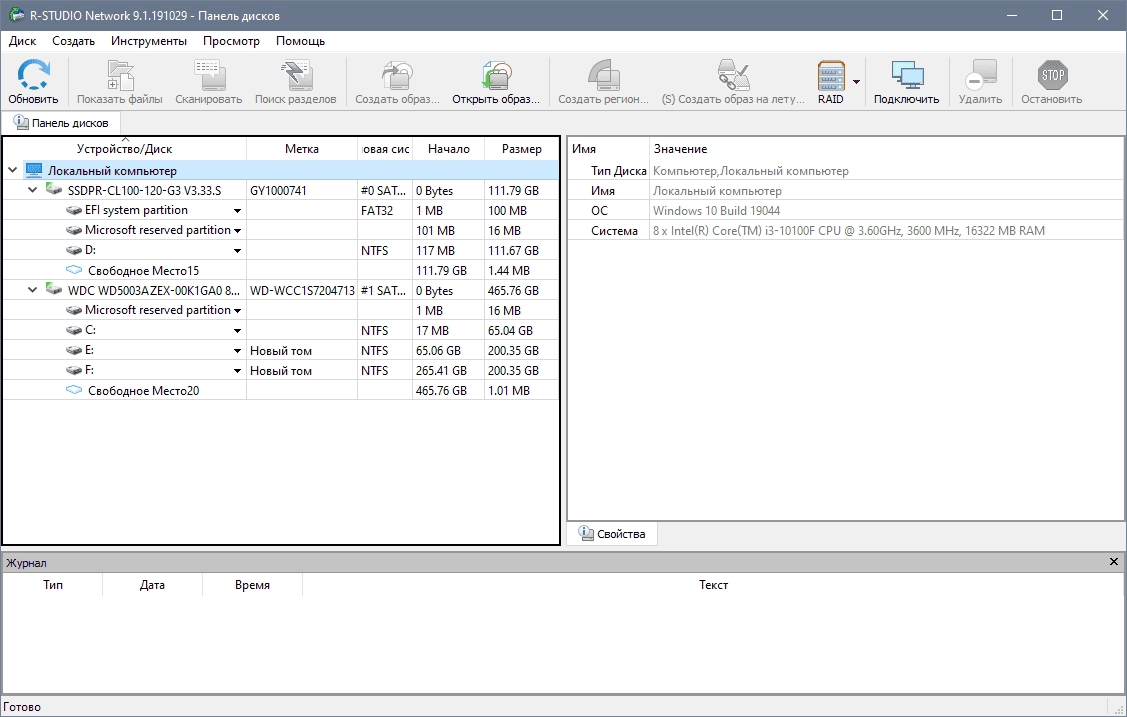The height and width of the screenshot is (717, 1127).
Task: Open the Помощь menu
Action: [300, 41]
